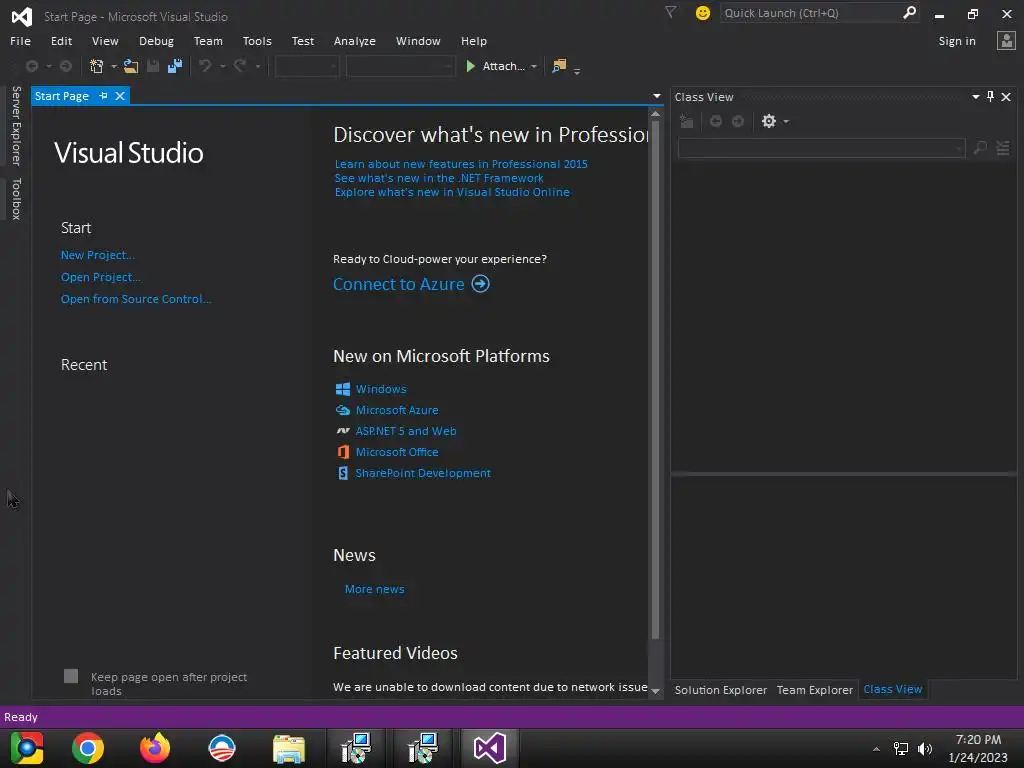
Task: Click the Start Page vertical scrollbar thumb
Action: coord(655,379)
